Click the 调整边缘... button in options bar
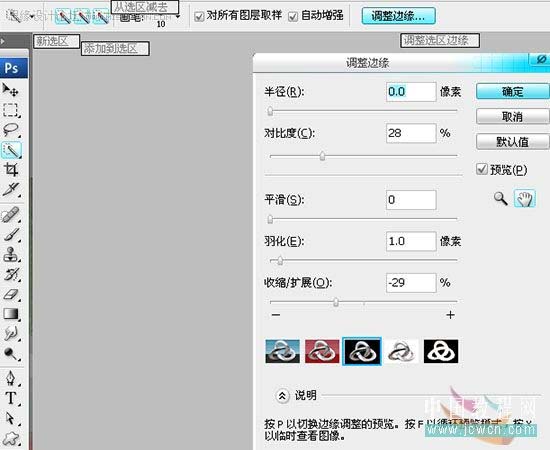 click(x=398, y=16)
